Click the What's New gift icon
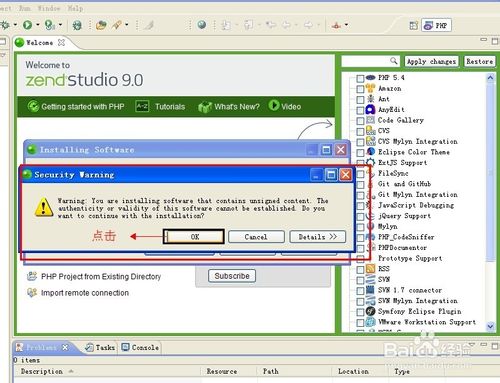500x383 pixels. point(205,107)
